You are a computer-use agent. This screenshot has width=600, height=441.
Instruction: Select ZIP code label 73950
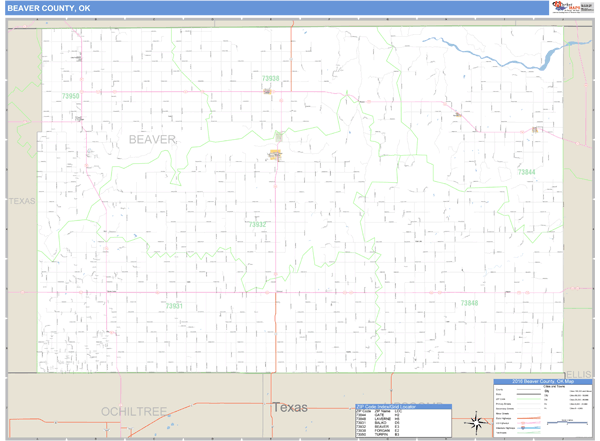70,96
